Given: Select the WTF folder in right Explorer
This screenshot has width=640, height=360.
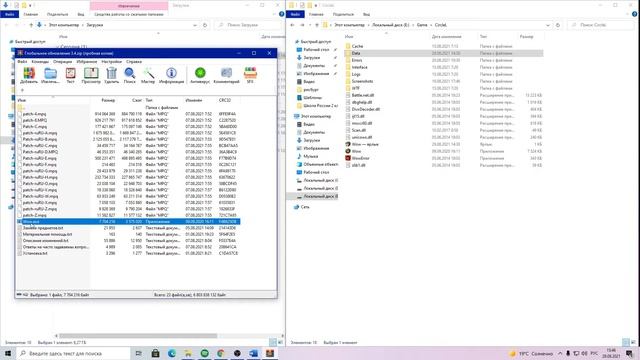Looking at the screenshot, I should point(356,88).
